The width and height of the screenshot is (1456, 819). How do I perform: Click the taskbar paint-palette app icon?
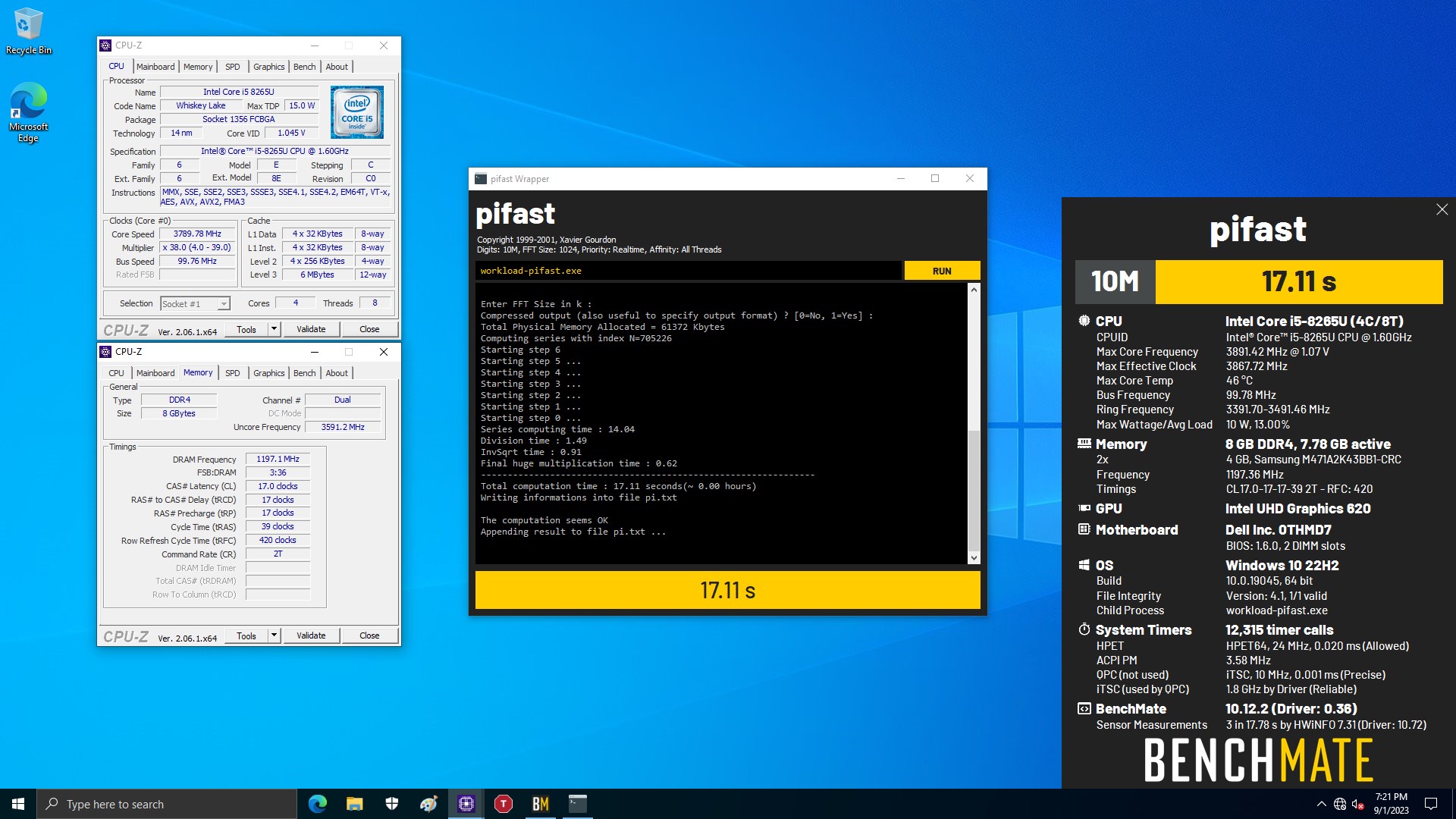coord(428,804)
